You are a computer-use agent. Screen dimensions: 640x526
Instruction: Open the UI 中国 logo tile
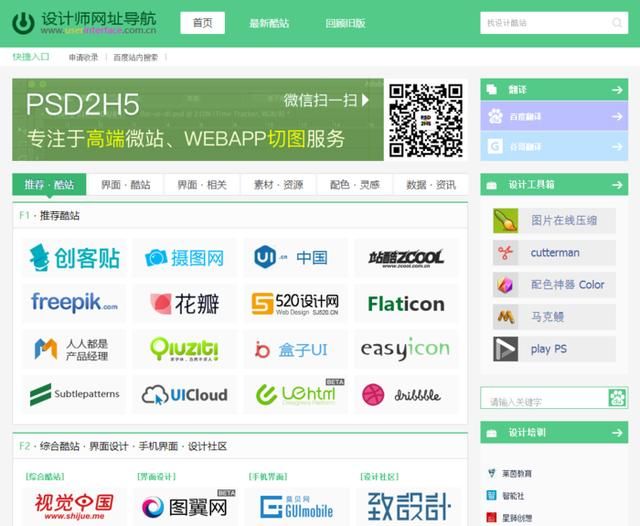click(296, 258)
